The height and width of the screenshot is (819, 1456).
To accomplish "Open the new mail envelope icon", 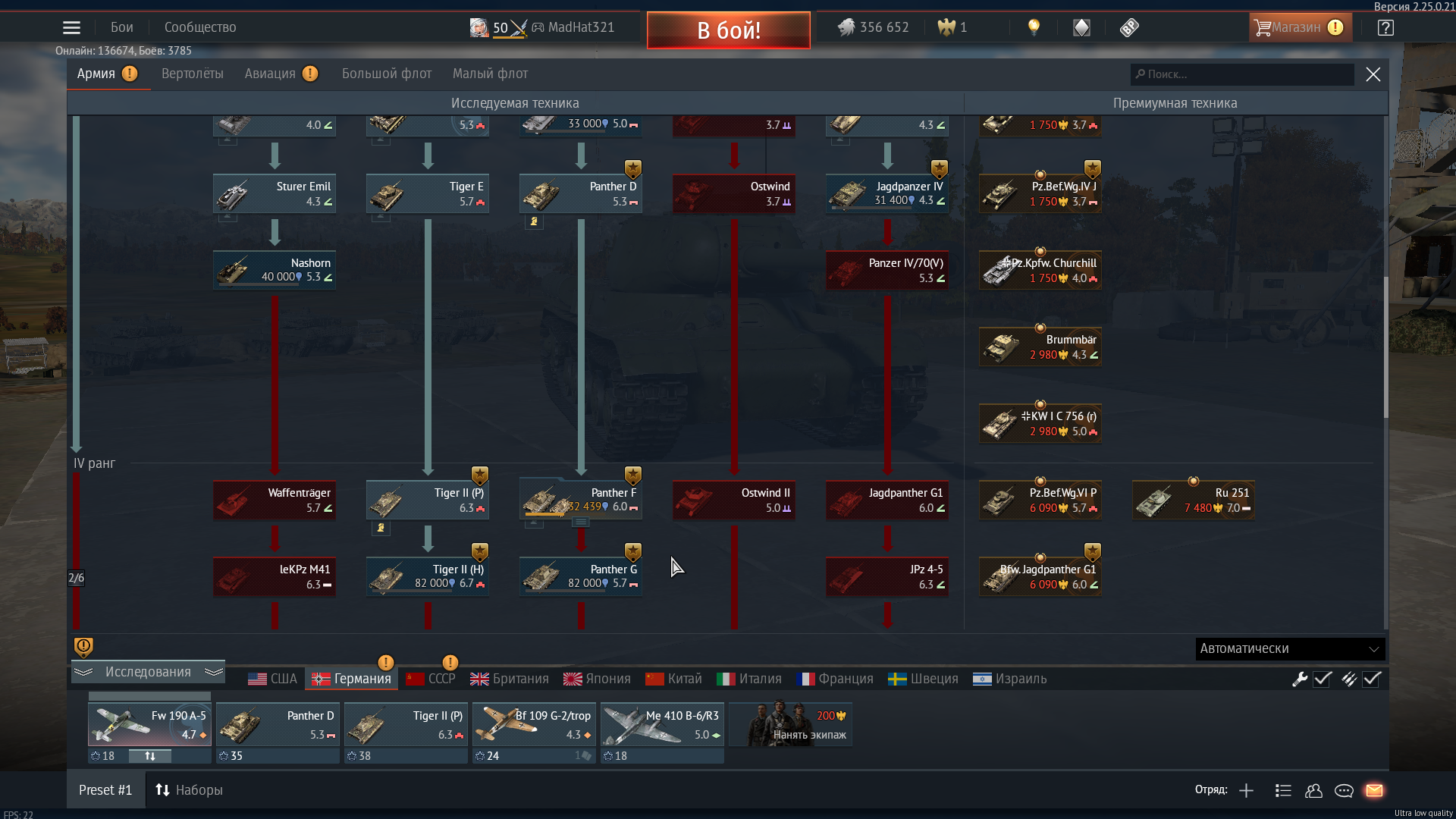I will coord(1374,790).
